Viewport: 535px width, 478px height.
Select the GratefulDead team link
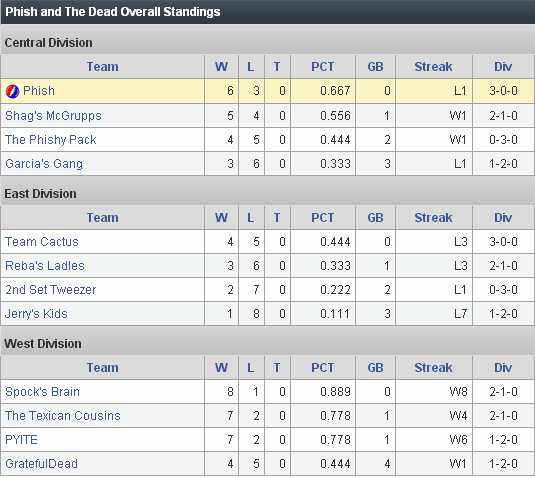coord(41,464)
